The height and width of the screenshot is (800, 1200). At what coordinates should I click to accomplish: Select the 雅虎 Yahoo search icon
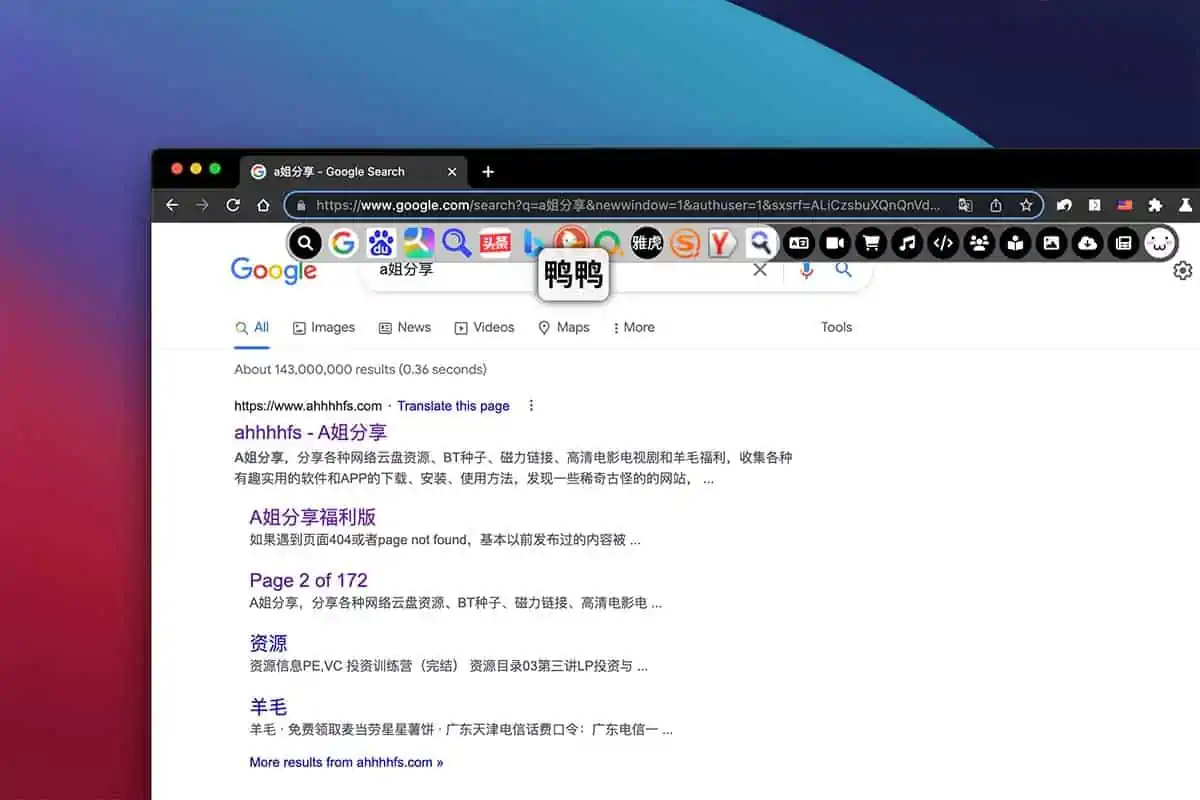647,243
